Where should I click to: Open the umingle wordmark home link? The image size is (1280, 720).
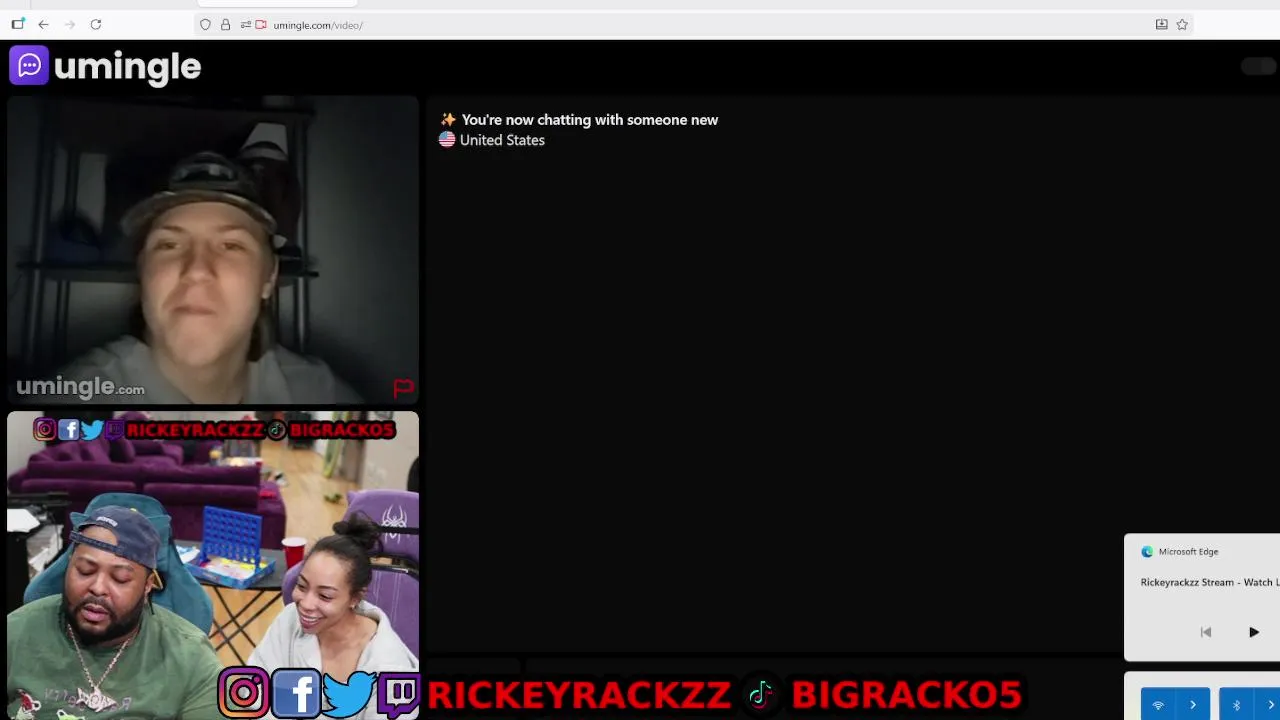pyautogui.click(x=128, y=67)
